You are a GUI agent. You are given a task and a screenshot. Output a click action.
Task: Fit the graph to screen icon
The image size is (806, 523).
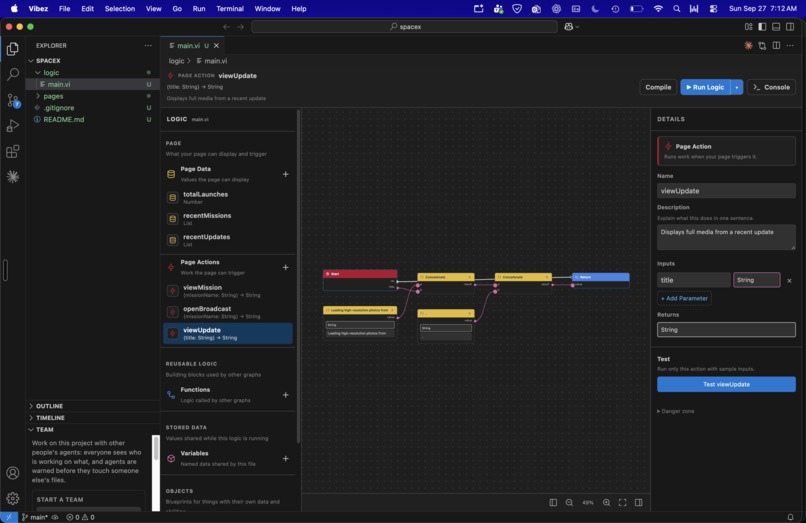coord(622,502)
